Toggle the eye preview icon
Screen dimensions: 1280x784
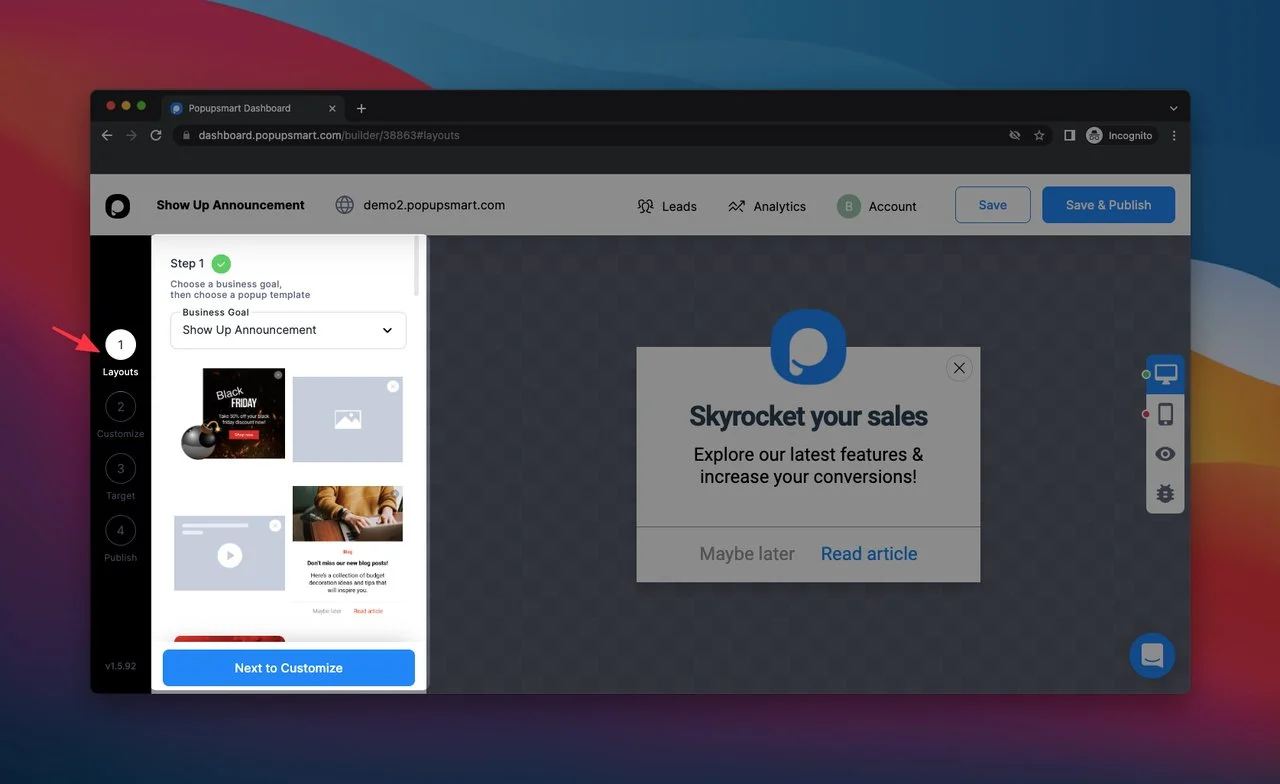pos(1165,454)
